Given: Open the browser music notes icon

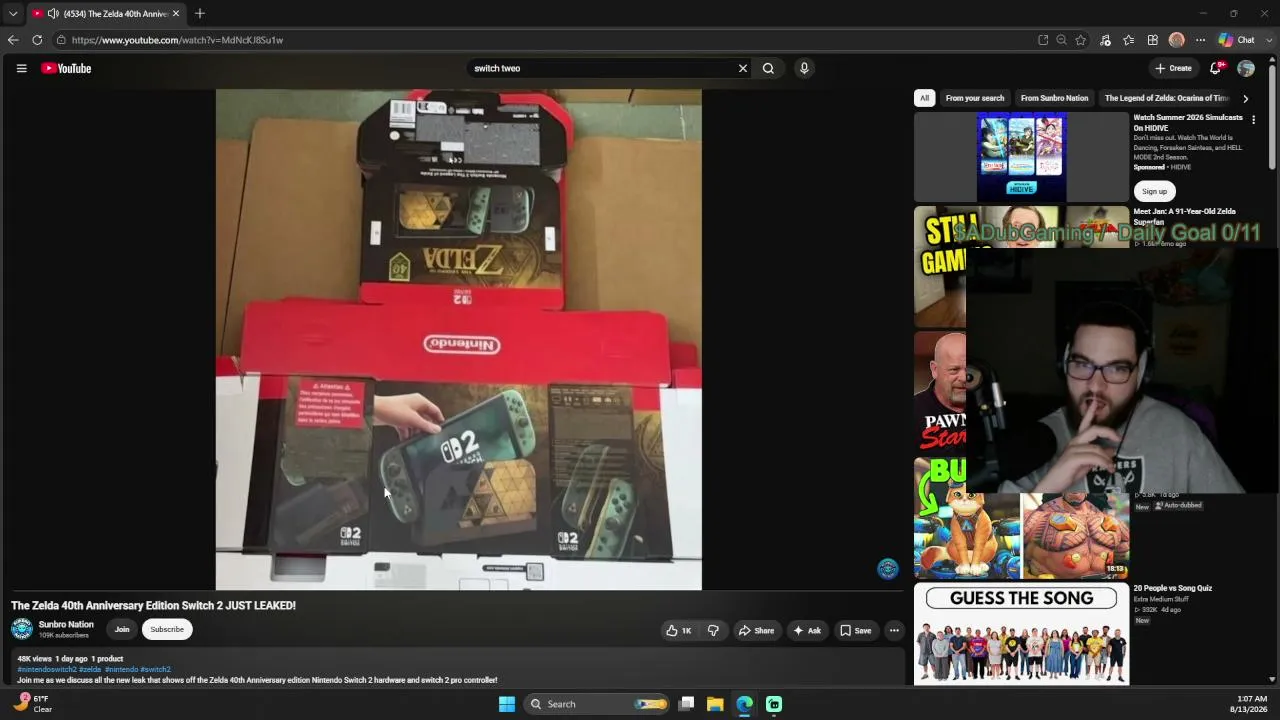Looking at the screenshot, I should pos(1105,40).
